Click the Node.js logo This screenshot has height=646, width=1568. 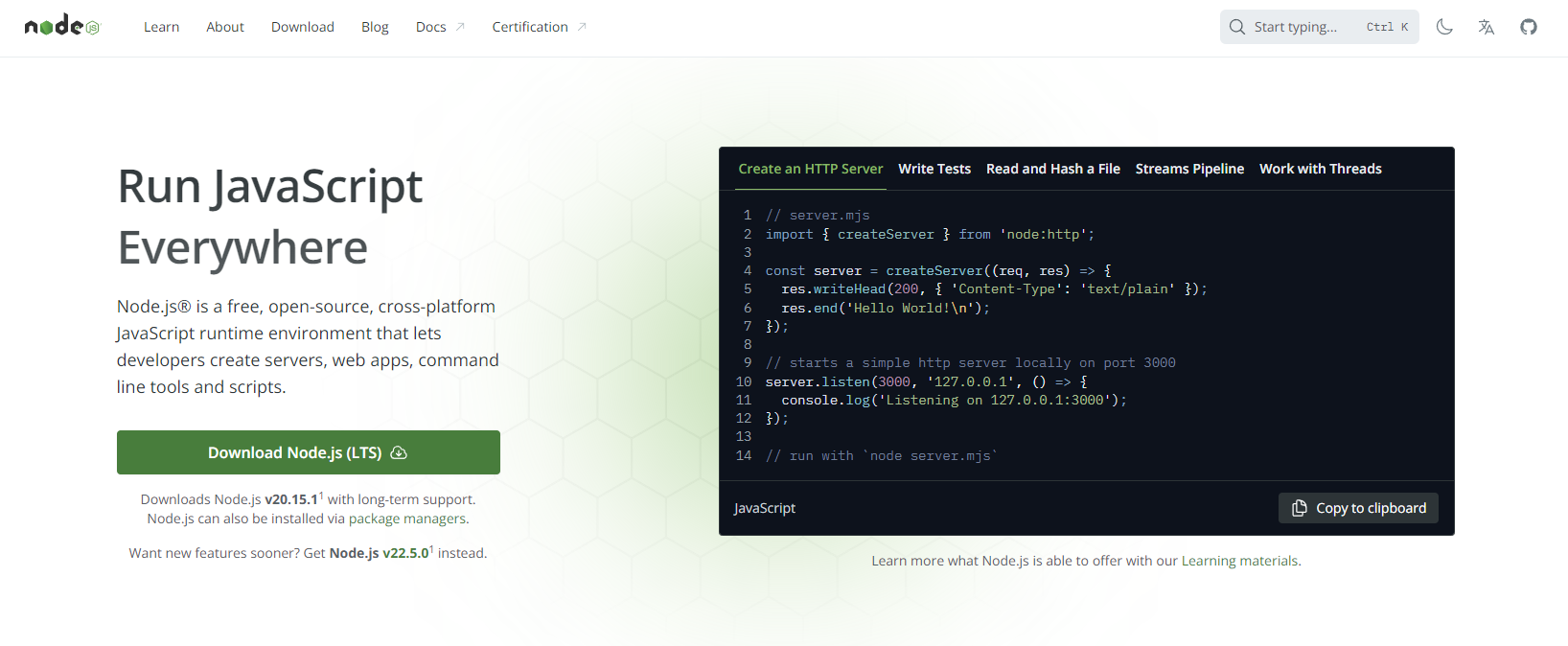(62, 26)
